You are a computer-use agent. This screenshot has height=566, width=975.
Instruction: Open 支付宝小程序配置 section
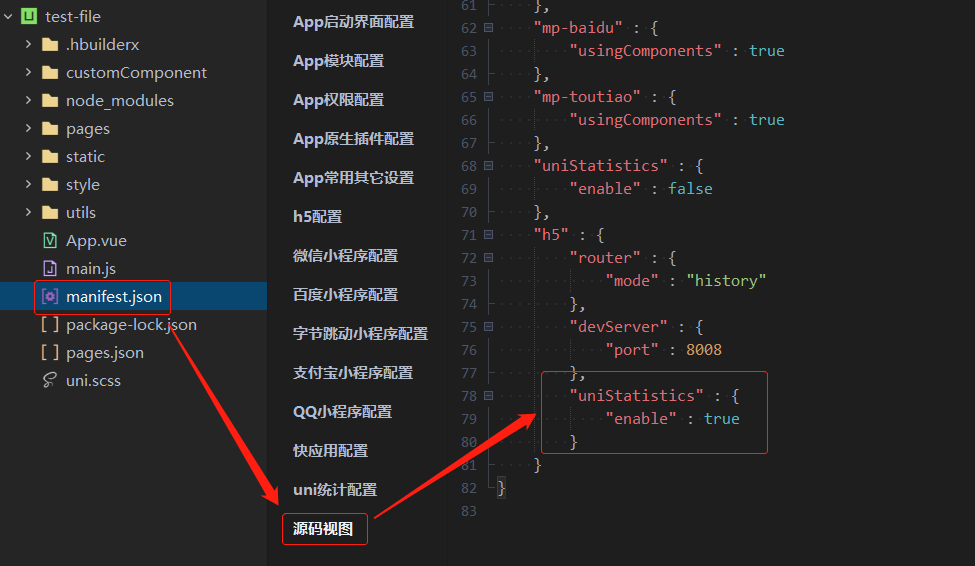point(353,373)
